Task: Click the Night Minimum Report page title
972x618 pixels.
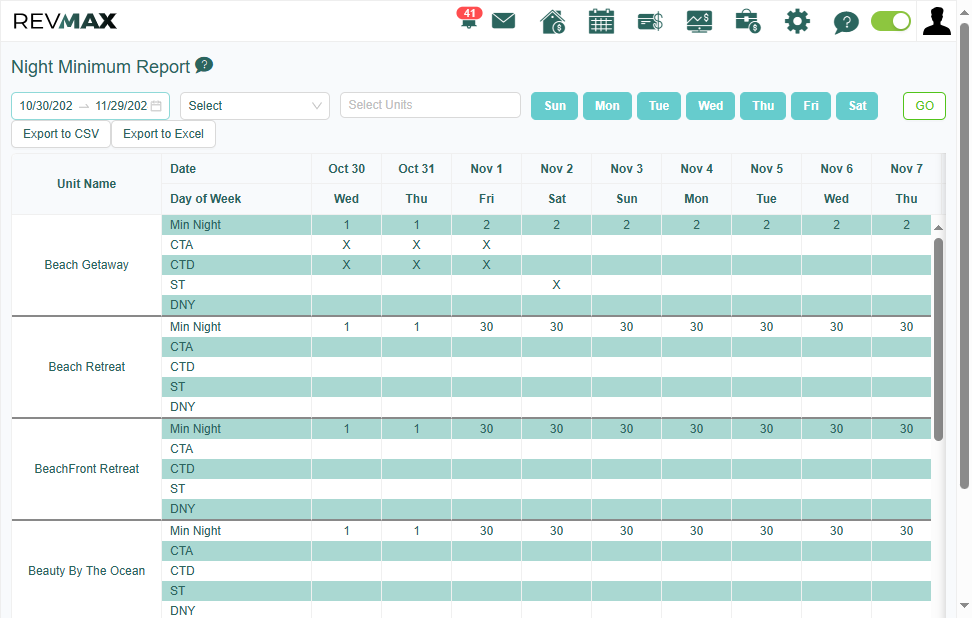Action: pyautogui.click(x=100, y=67)
